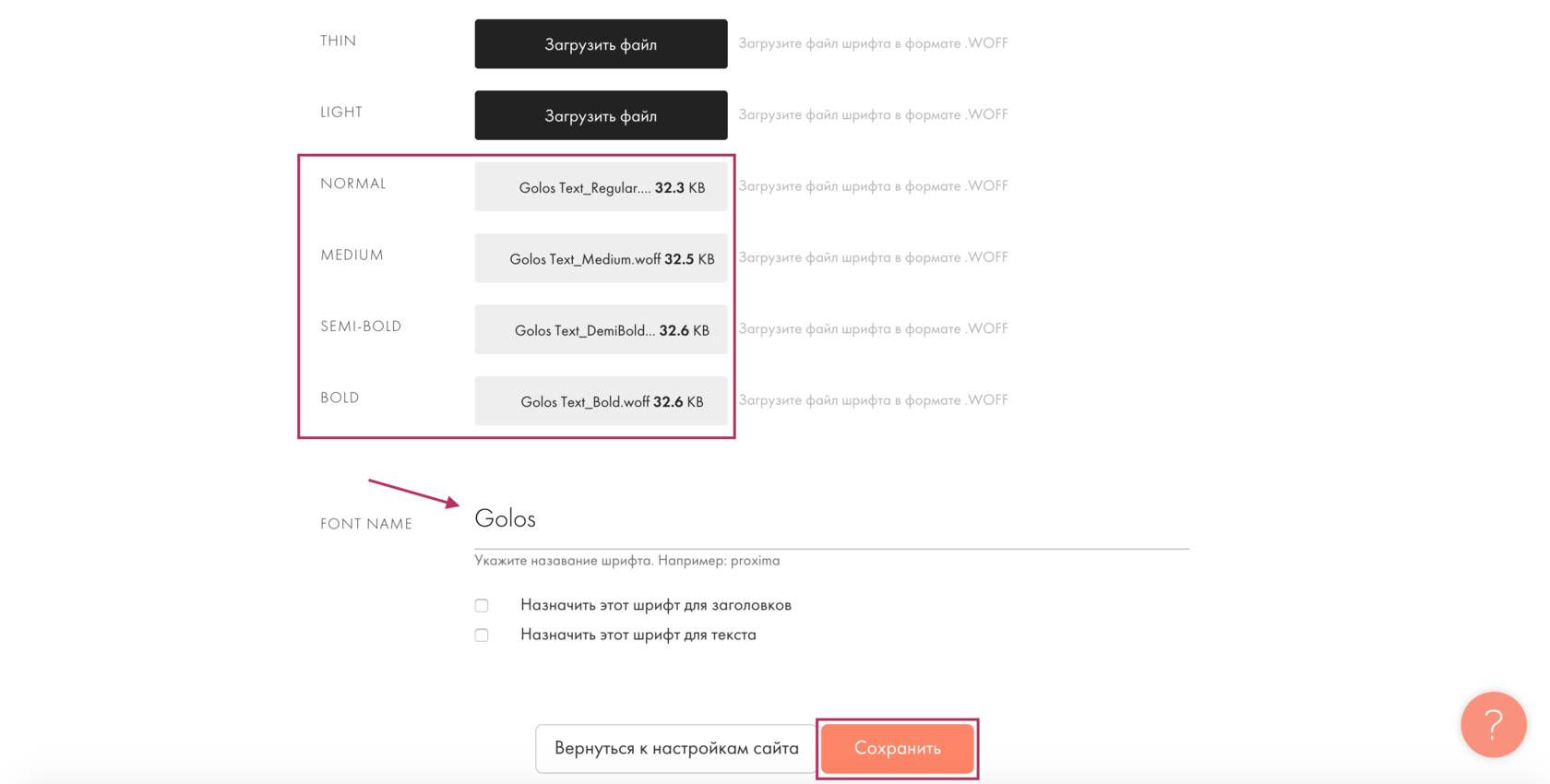Return via Вернуться к настройкам сайта button
Viewport: 1550px width, 784px height.
676,748
